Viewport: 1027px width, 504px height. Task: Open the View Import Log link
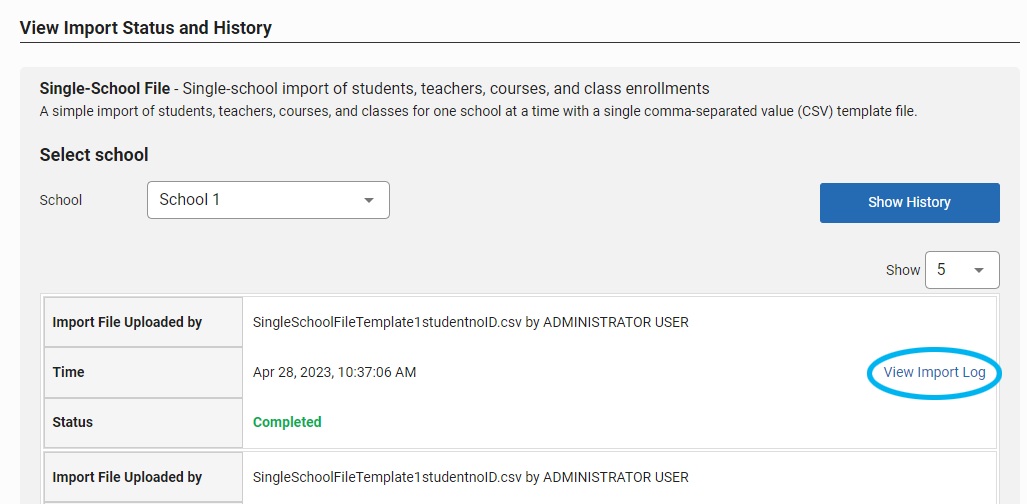(x=934, y=372)
